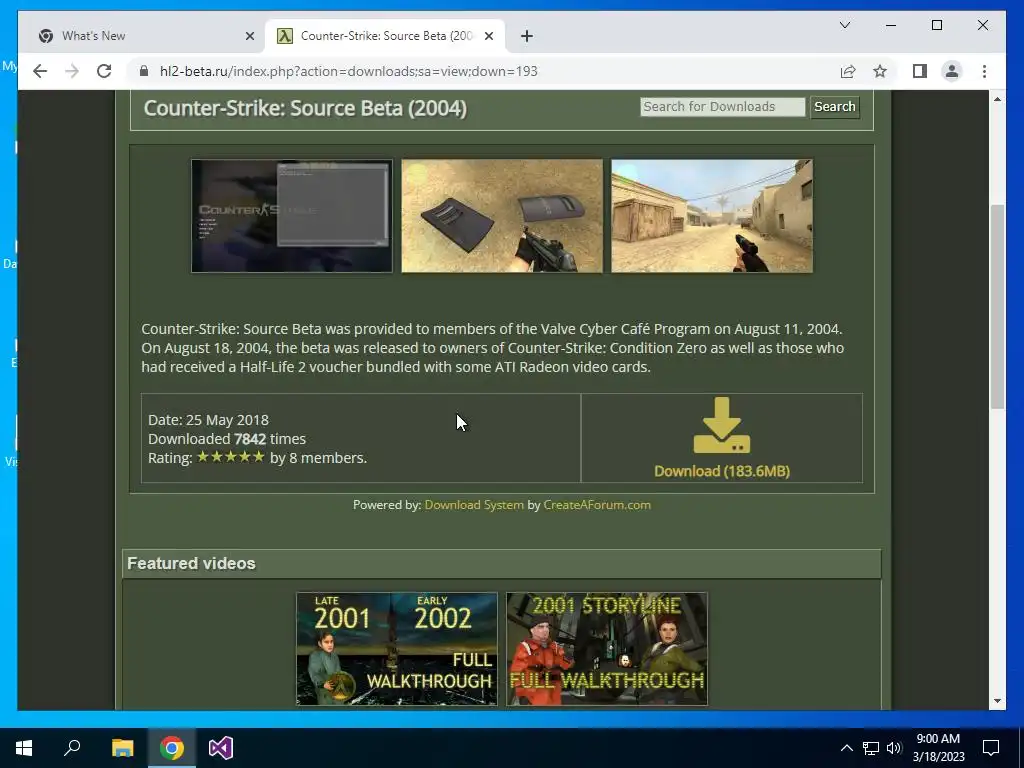Click the text Date: 25 May 2018
Screen dimensions: 1024x768
point(208,420)
